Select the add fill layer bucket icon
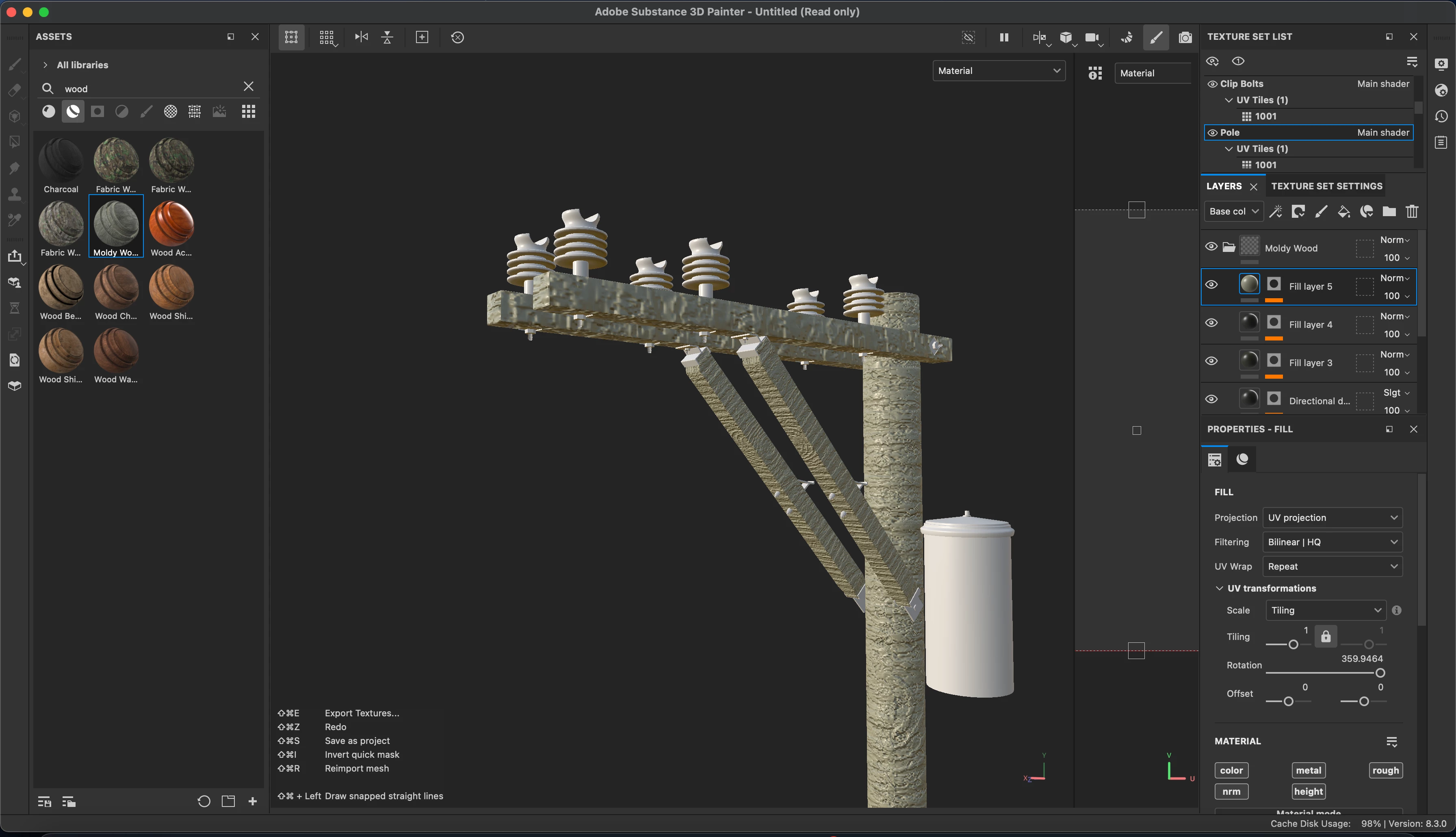The width and height of the screenshot is (1456, 837). click(1343, 212)
